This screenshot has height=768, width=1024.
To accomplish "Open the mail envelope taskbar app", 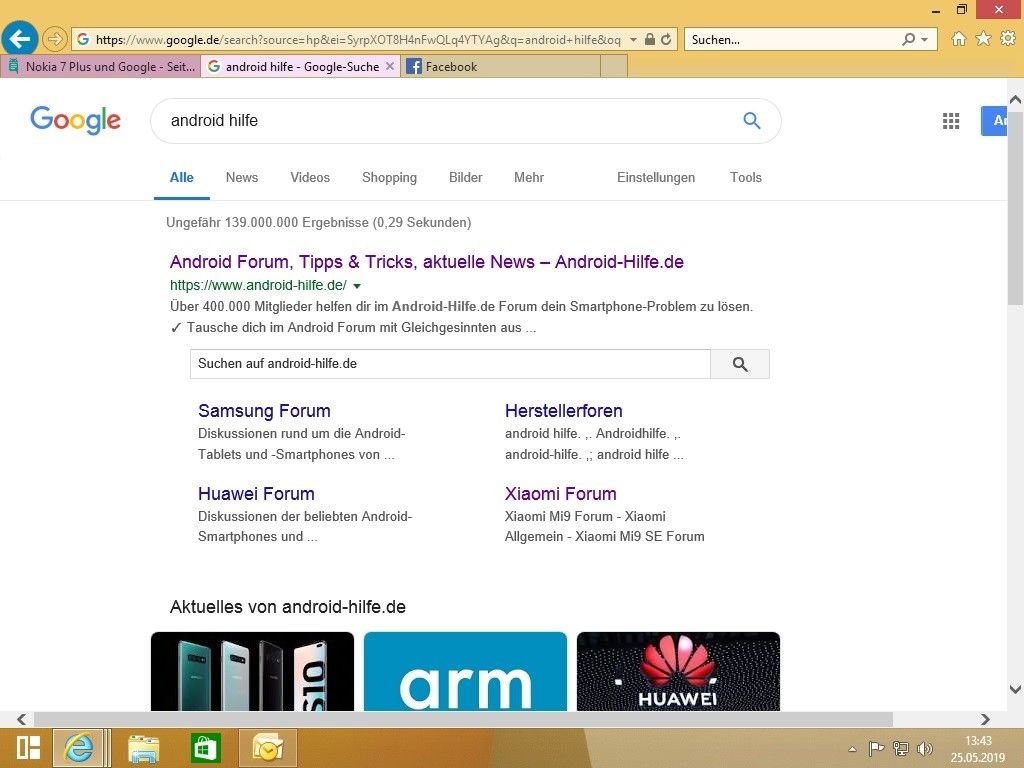I will coord(268,748).
